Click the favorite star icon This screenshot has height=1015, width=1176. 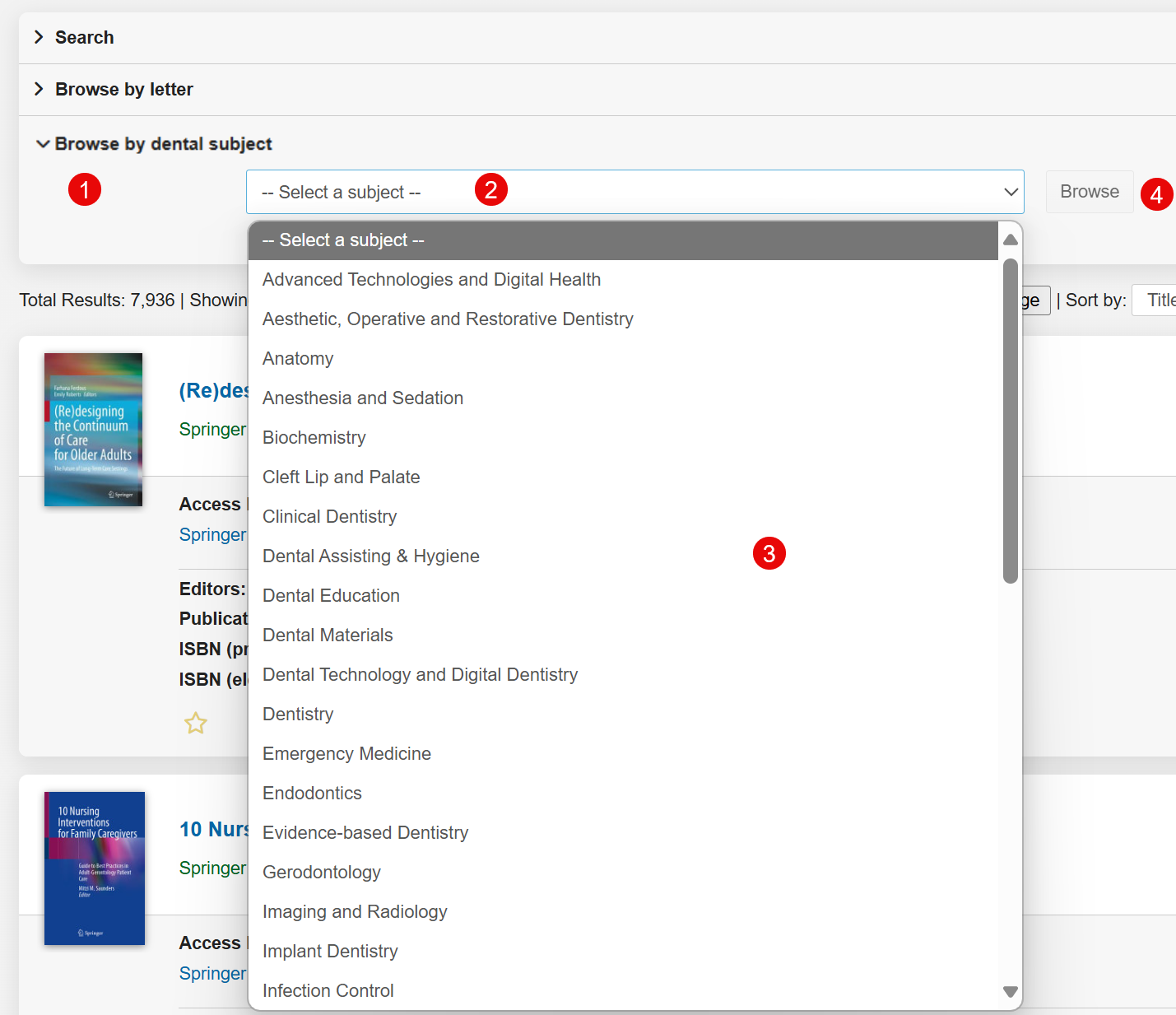[x=196, y=724]
